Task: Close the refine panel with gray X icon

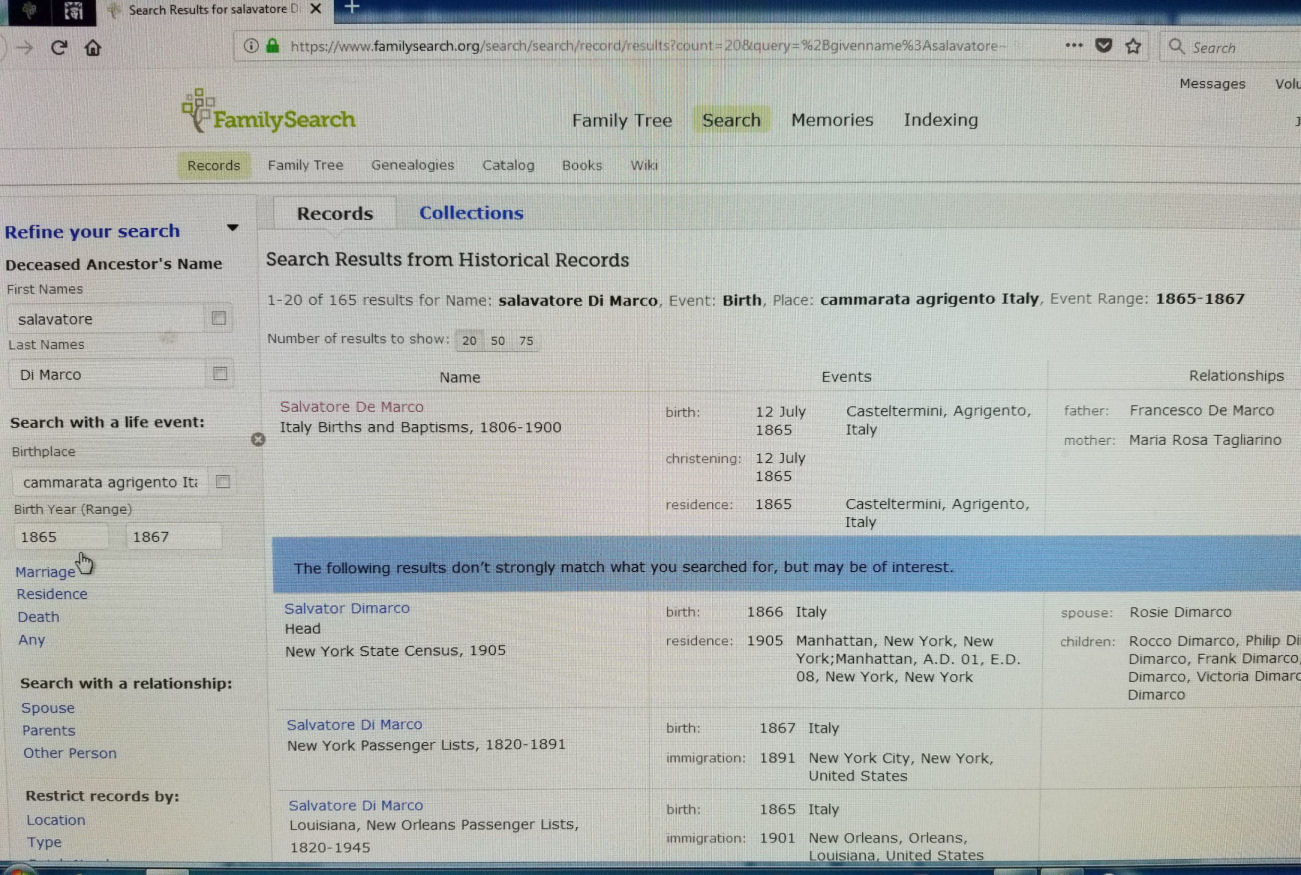Action: coord(258,439)
